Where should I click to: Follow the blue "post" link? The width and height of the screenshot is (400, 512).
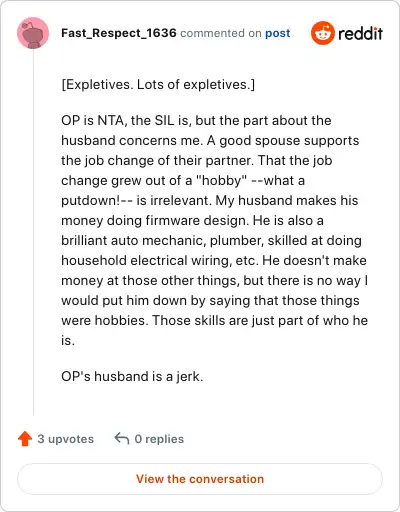tap(277, 33)
